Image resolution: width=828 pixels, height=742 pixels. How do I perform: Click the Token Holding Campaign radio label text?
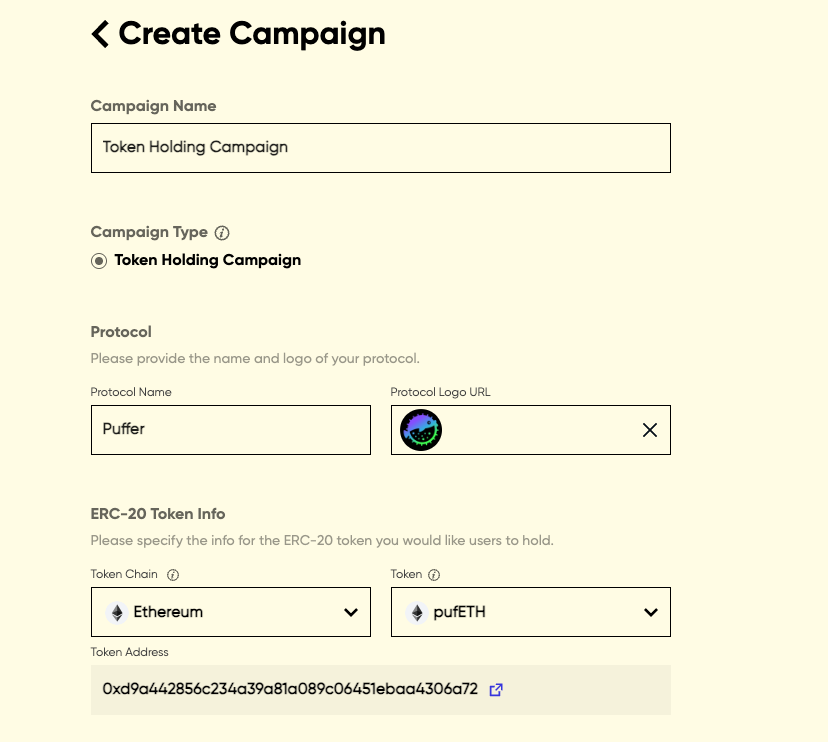pyautogui.click(x=207, y=261)
